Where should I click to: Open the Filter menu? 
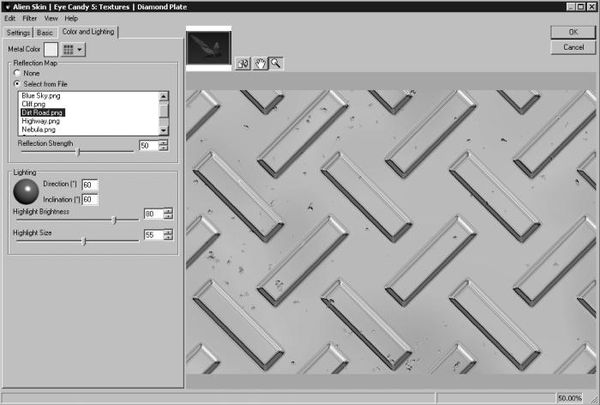tap(30, 19)
